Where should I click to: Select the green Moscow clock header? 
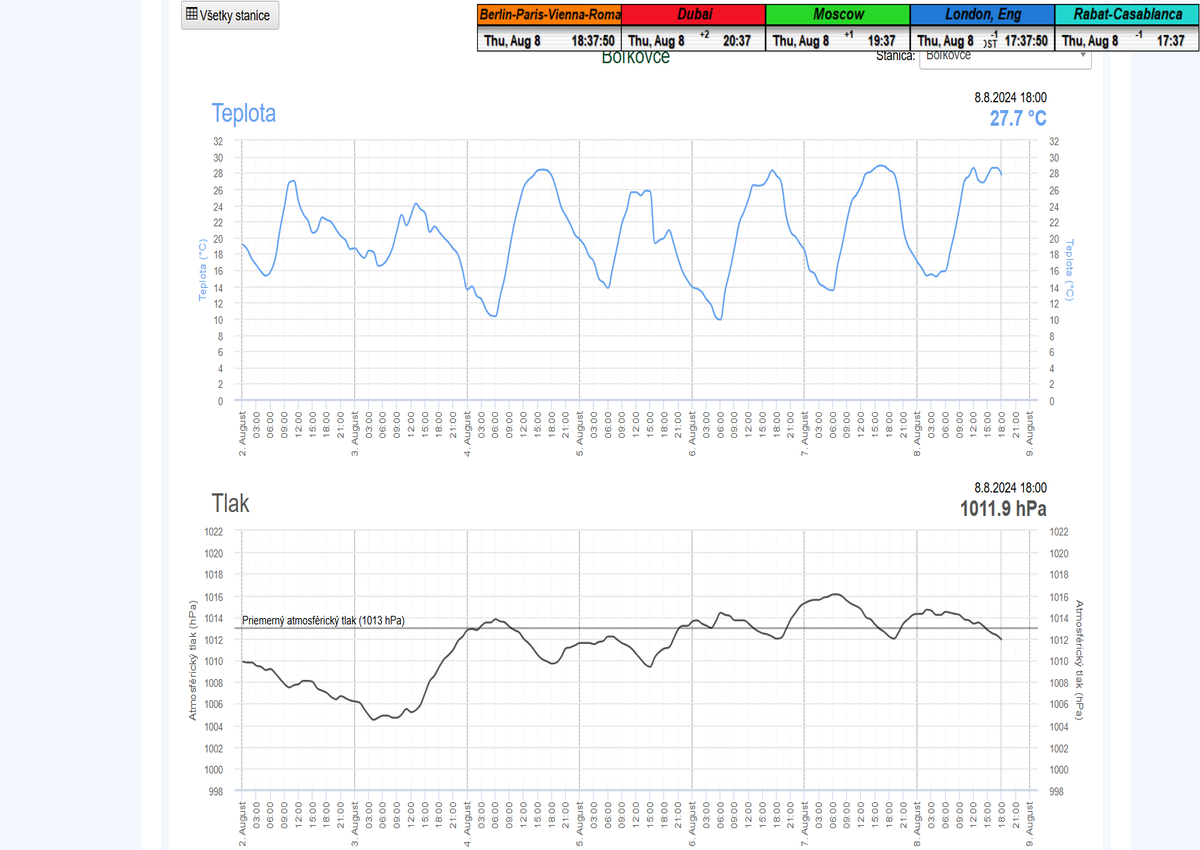click(837, 15)
